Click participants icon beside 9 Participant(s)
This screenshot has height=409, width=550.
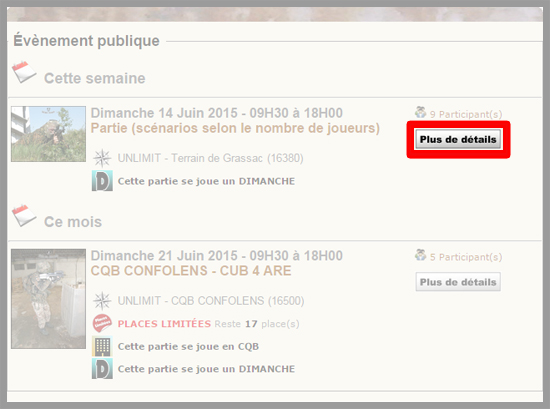(420, 112)
